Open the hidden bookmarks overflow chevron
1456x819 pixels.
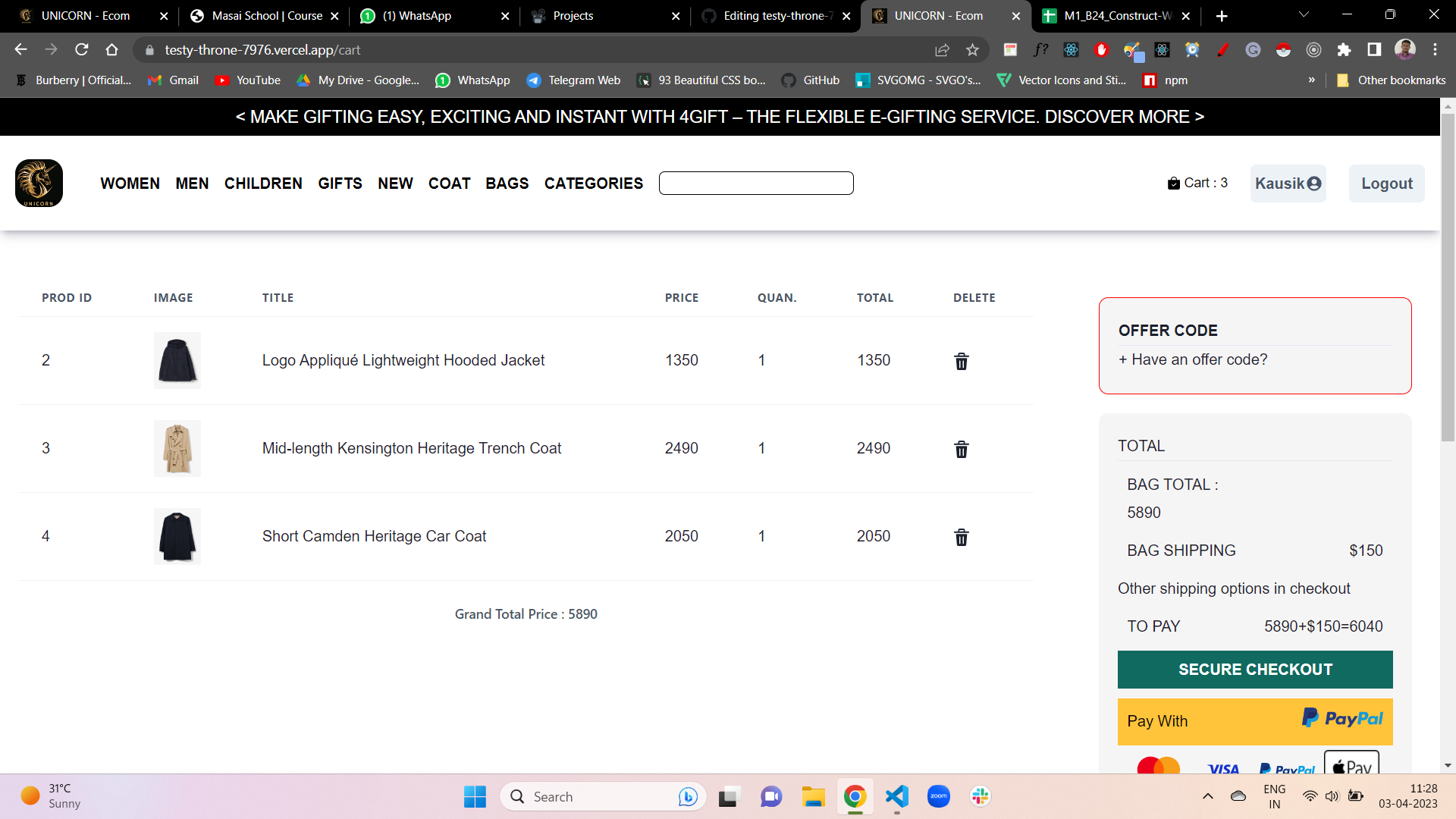coord(1311,80)
